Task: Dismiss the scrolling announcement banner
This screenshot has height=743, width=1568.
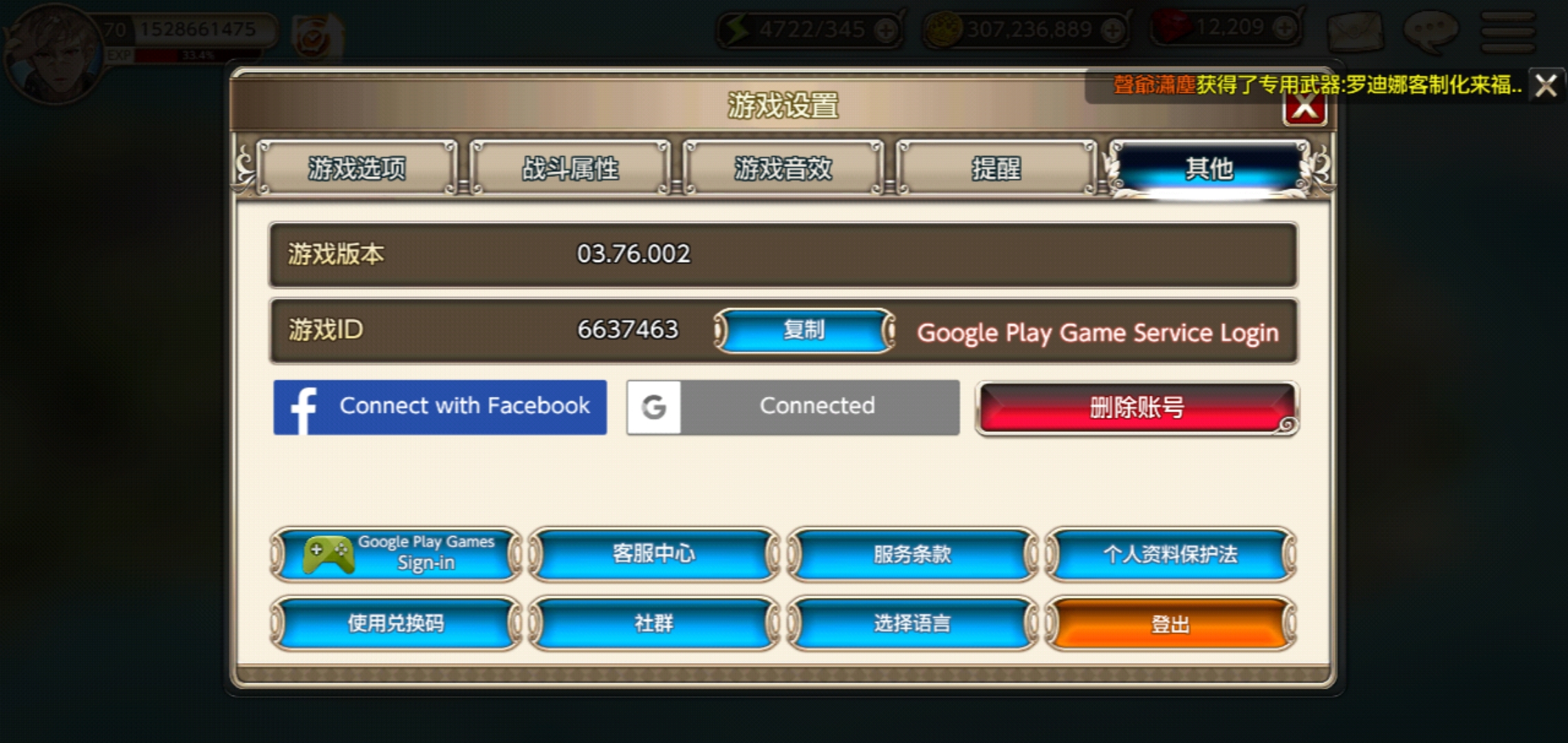Action: (1546, 86)
